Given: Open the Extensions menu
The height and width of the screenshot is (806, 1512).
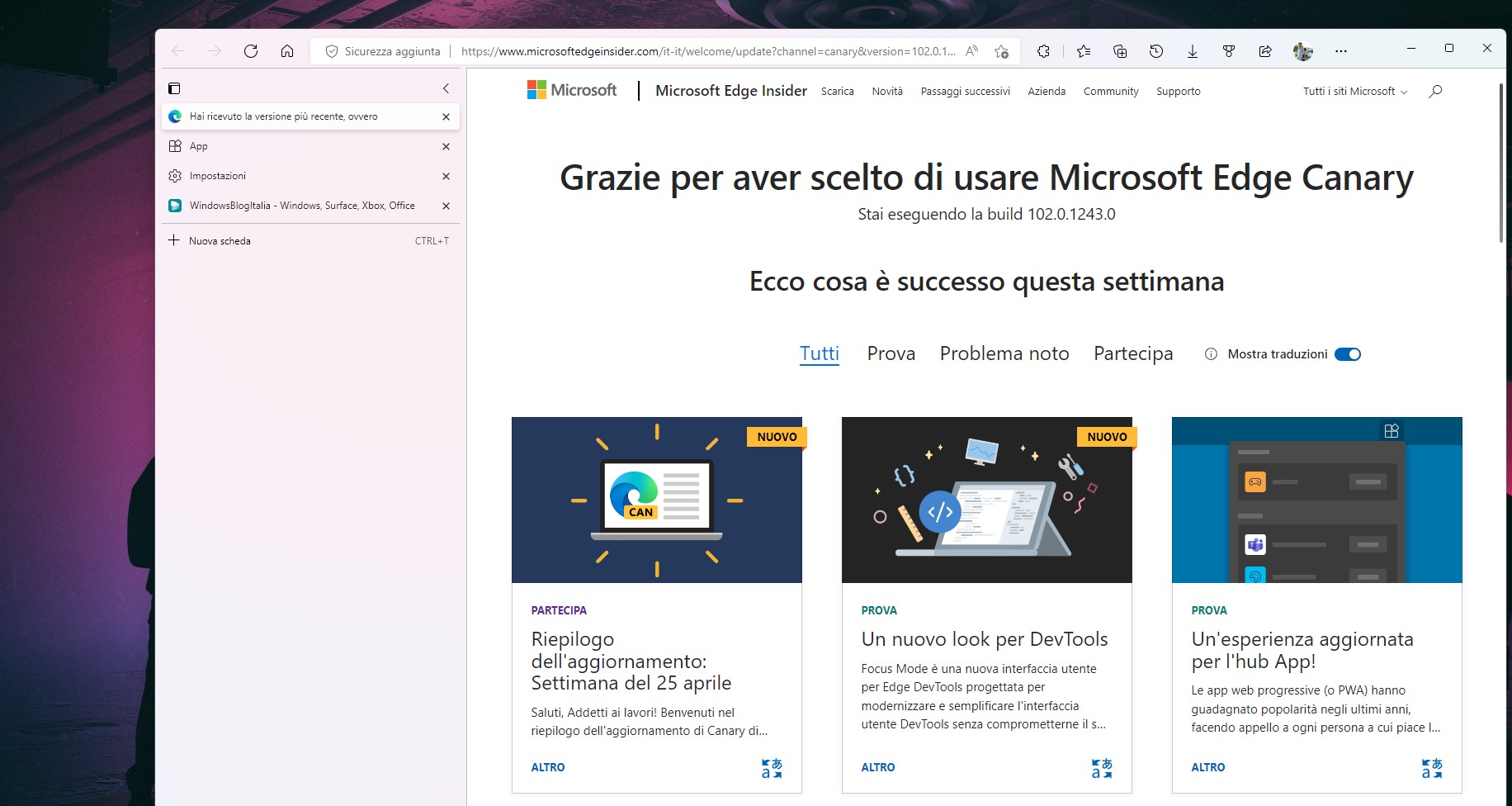Looking at the screenshot, I should coord(1043,51).
